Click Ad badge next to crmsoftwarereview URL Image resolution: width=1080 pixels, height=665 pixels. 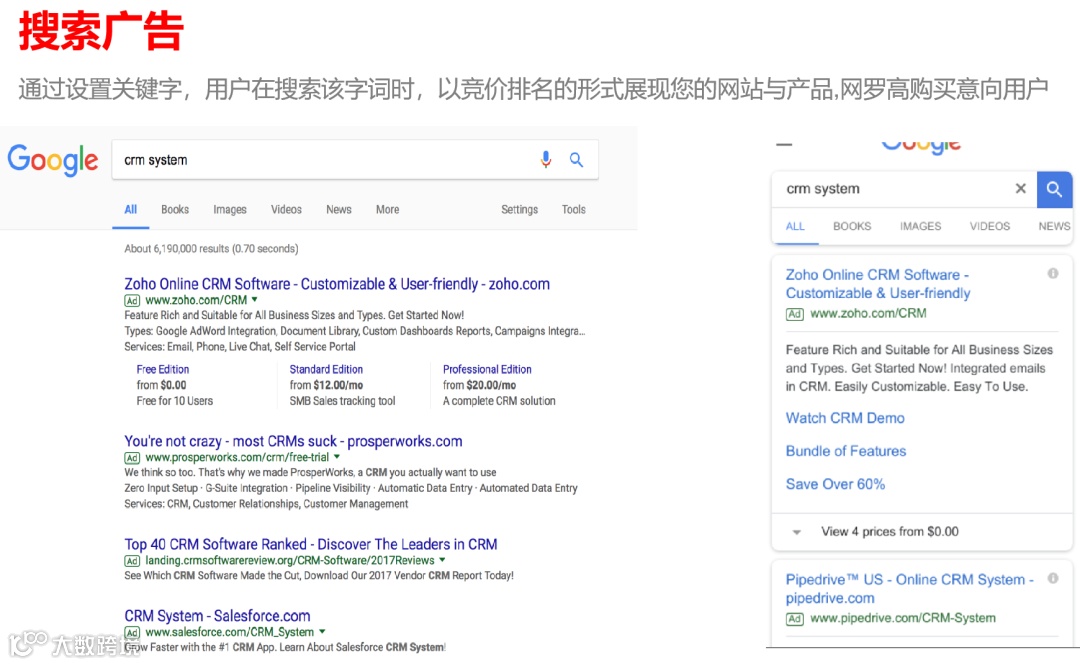[132, 561]
